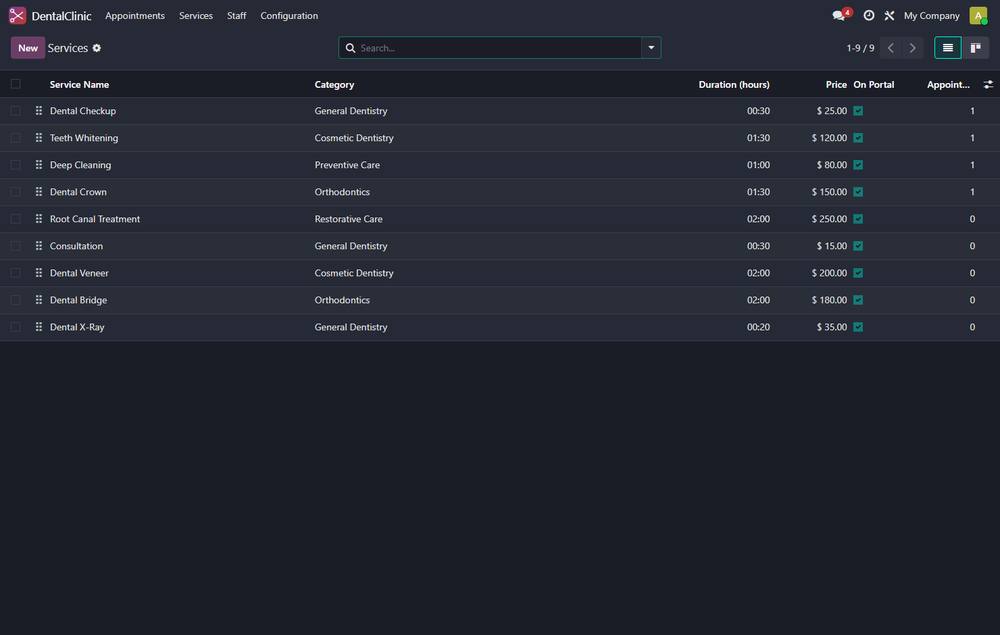
Task: Click Orthodontics category for Dental Crown
Action: point(342,192)
